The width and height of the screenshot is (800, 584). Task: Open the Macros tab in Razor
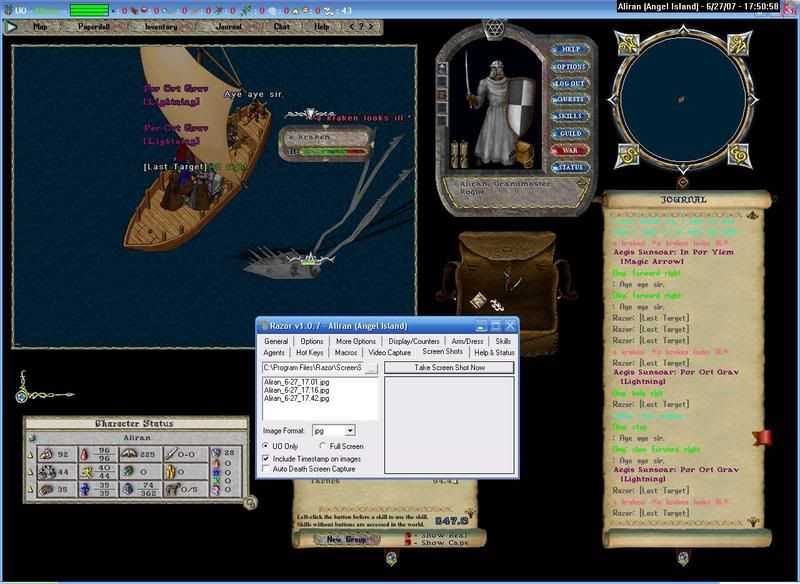(346, 352)
